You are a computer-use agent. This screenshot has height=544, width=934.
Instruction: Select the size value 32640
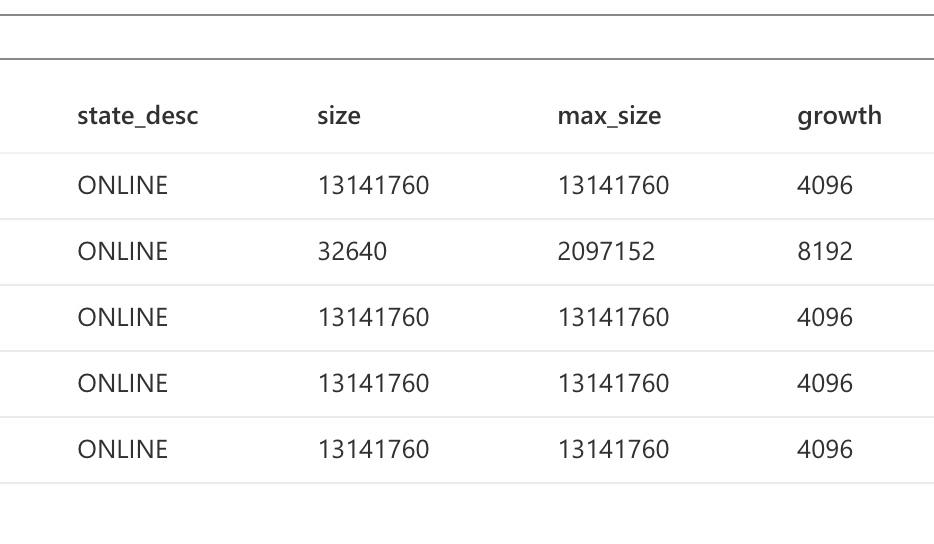coord(352,251)
